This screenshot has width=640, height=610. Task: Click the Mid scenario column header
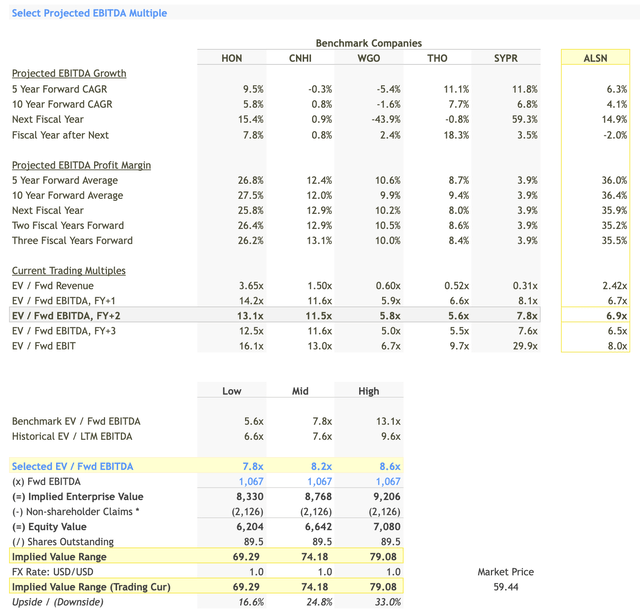(x=300, y=391)
